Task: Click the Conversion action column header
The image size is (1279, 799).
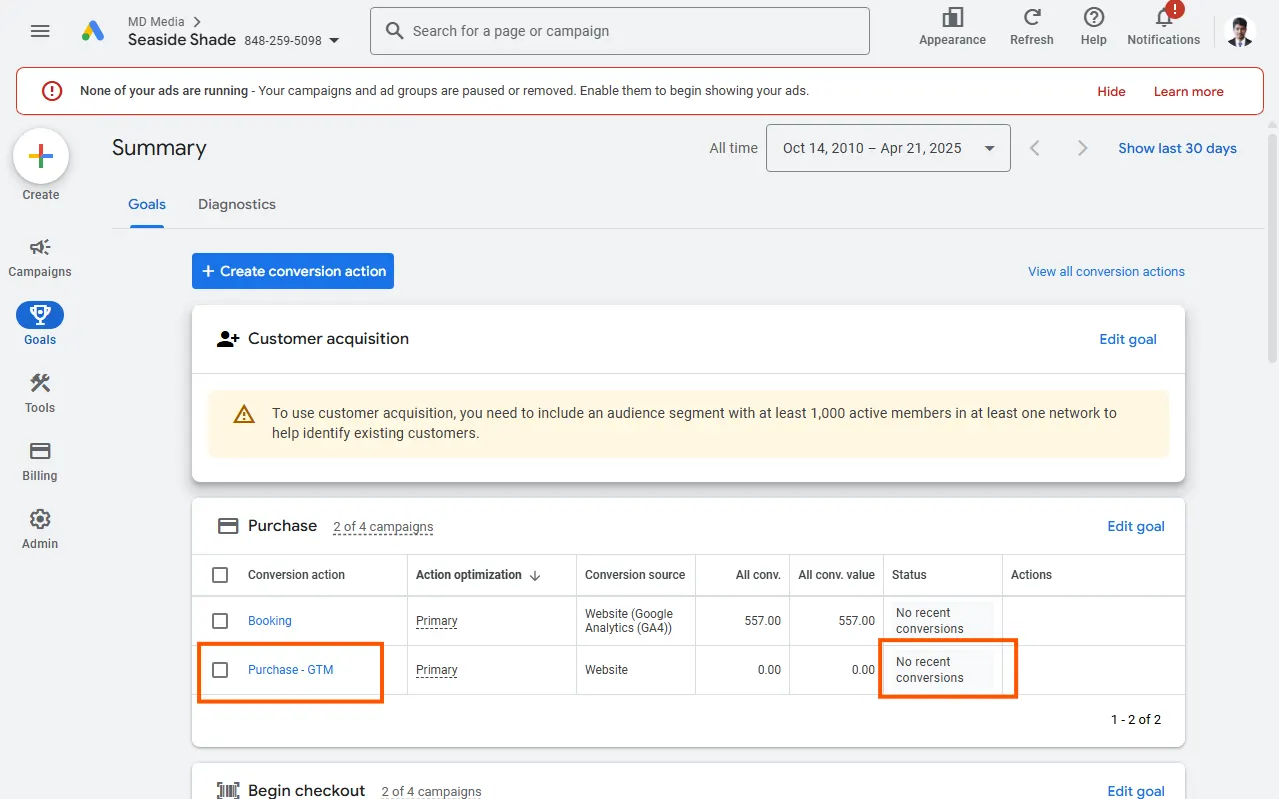Action: coord(296,575)
